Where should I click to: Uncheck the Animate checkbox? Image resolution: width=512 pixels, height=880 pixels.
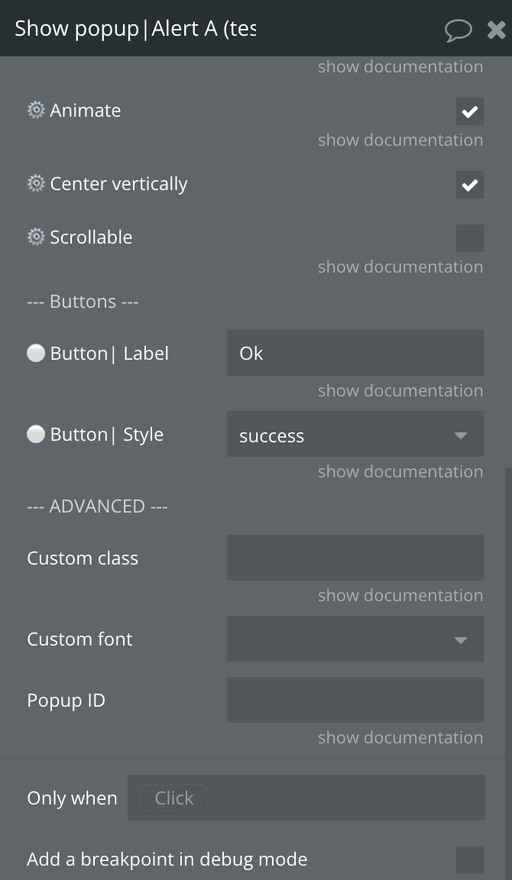[469, 111]
